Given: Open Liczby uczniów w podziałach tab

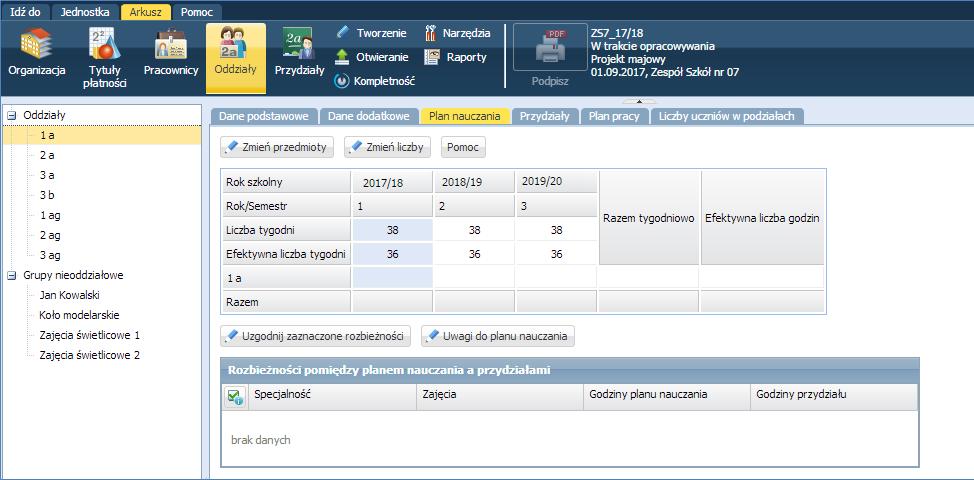Looking at the screenshot, I should tap(727, 116).
